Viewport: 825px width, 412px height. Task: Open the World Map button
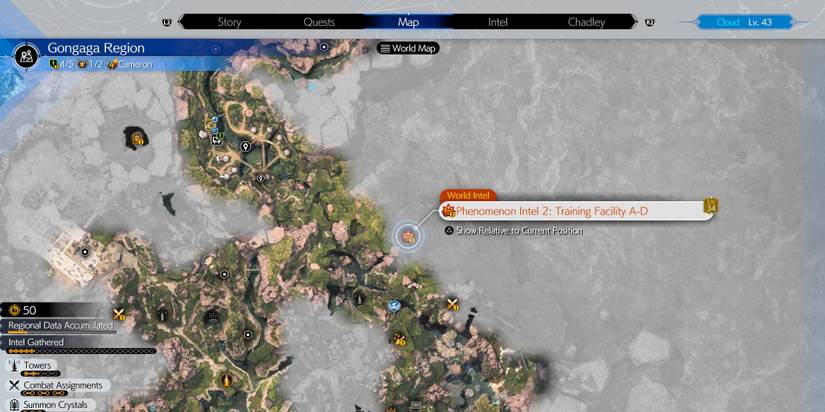(x=408, y=48)
